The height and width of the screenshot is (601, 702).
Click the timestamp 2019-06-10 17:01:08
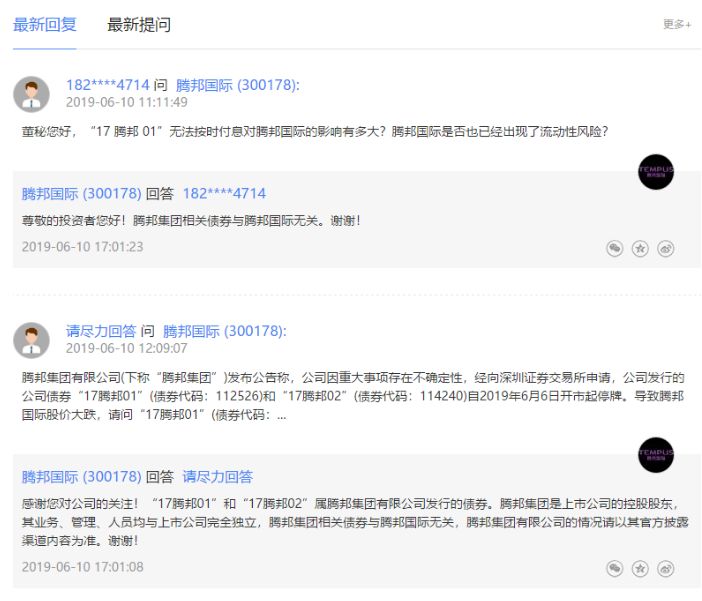pos(82,567)
